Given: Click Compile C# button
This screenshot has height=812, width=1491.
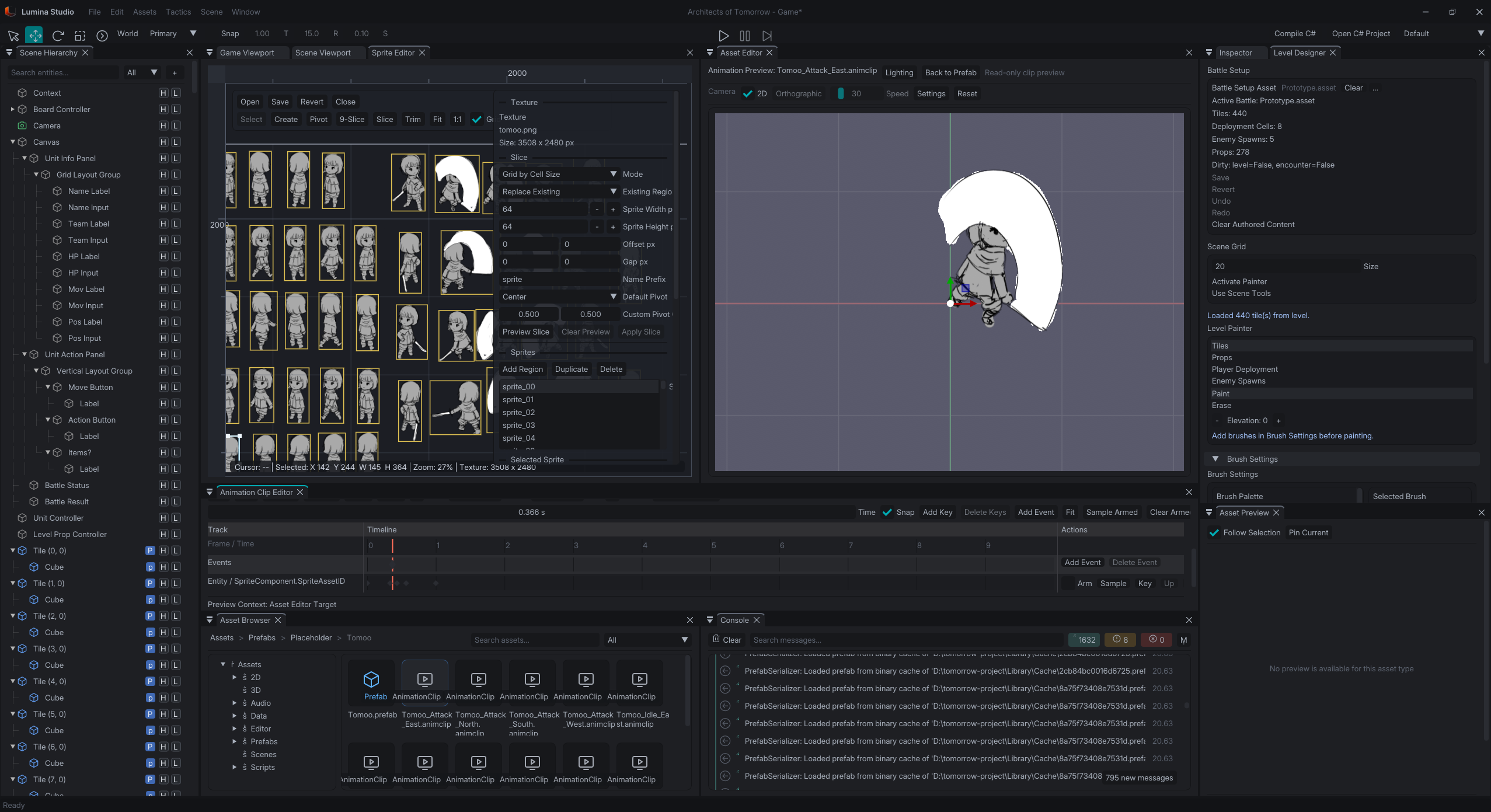Looking at the screenshot, I should pyautogui.click(x=1294, y=33).
